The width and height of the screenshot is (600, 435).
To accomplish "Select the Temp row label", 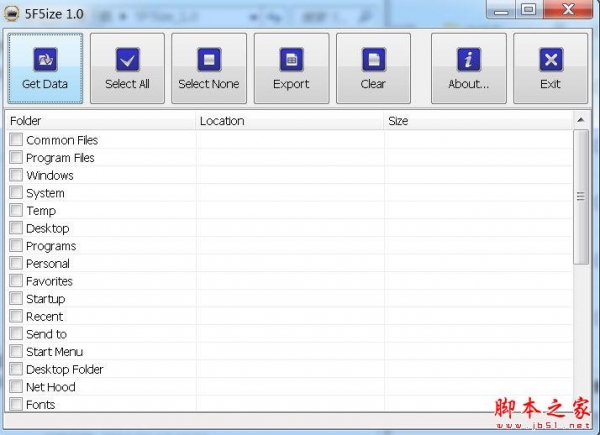I will pyautogui.click(x=41, y=211).
